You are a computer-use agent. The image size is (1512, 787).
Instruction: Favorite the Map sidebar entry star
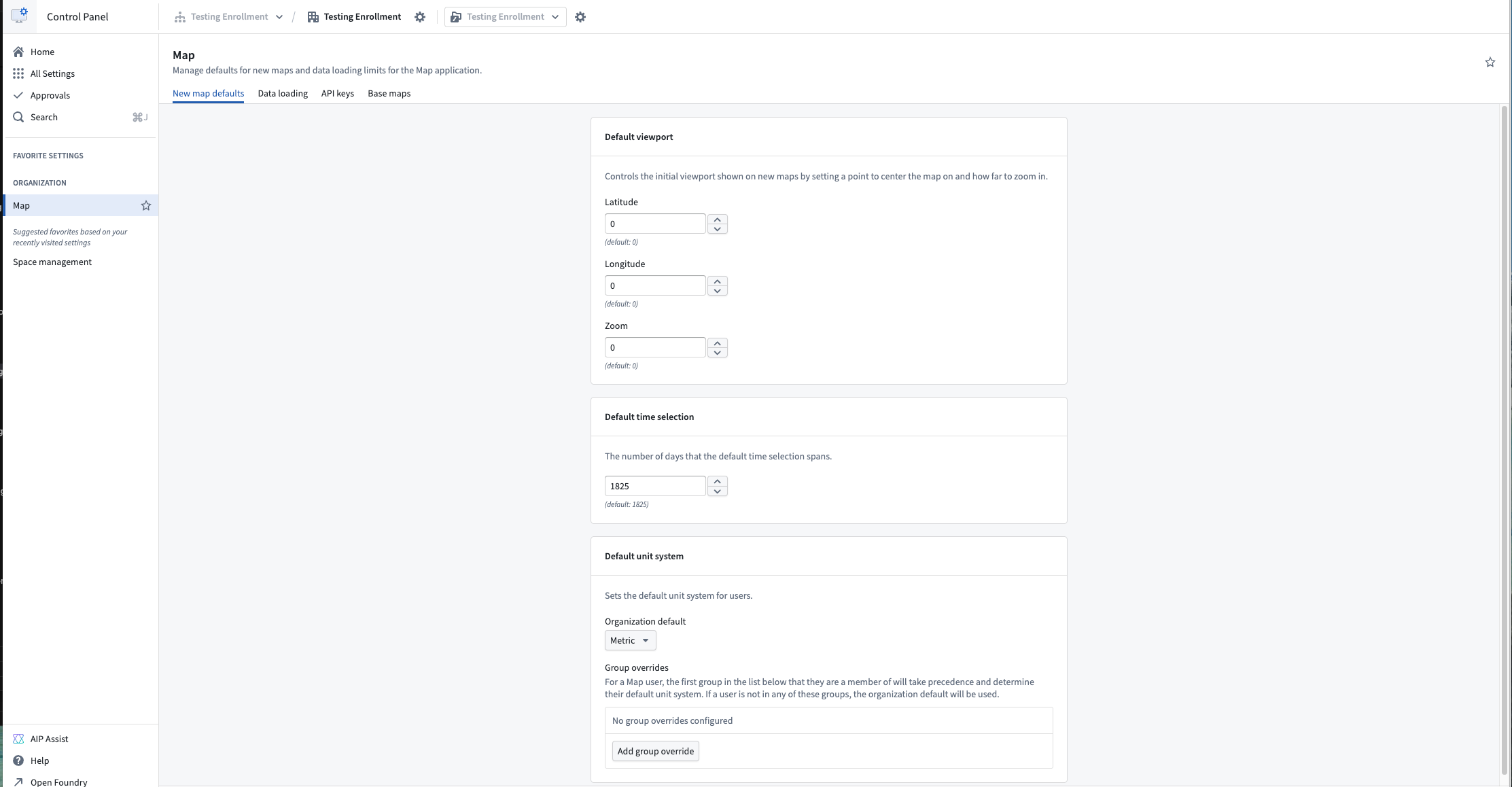click(146, 205)
